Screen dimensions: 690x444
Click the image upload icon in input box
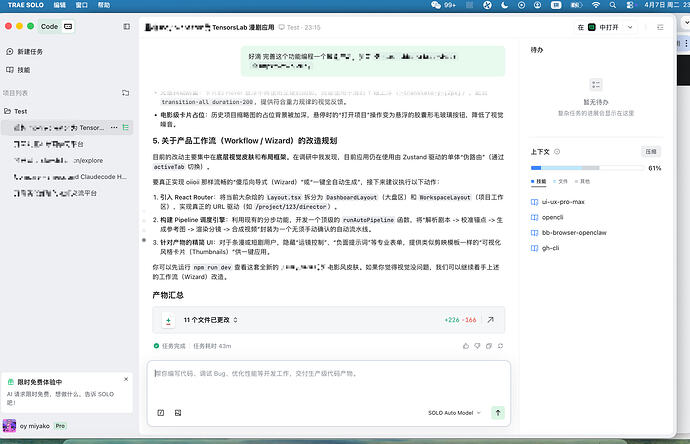coord(178,413)
